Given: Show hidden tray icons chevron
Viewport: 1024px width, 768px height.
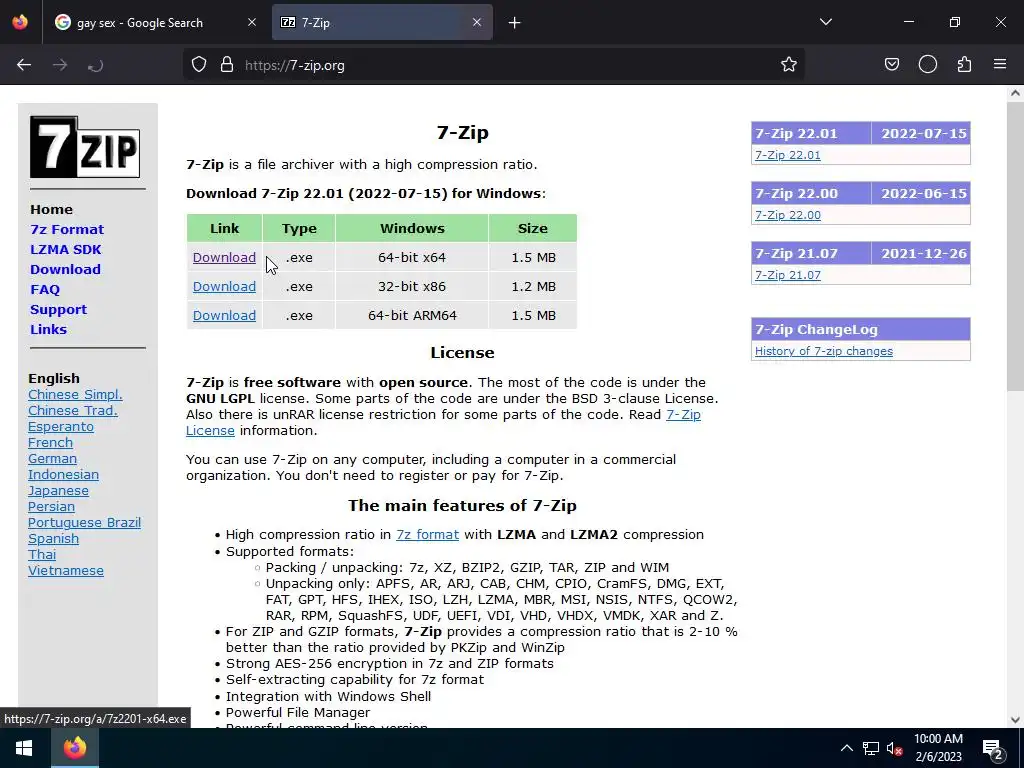Looking at the screenshot, I should point(846,748).
